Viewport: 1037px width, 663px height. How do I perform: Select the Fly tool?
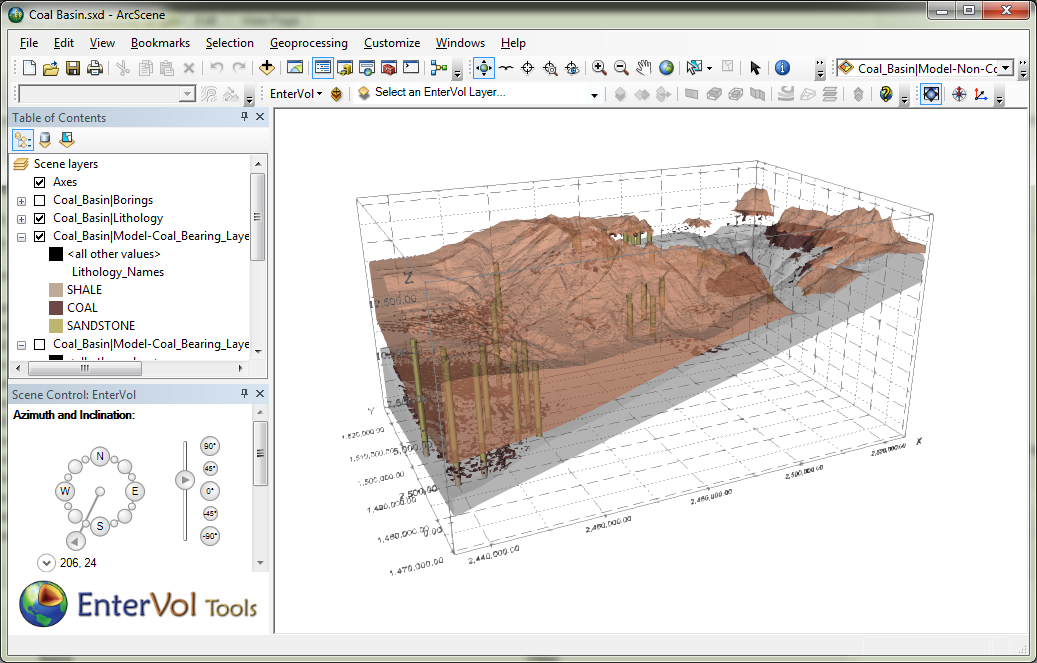tap(507, 67)
